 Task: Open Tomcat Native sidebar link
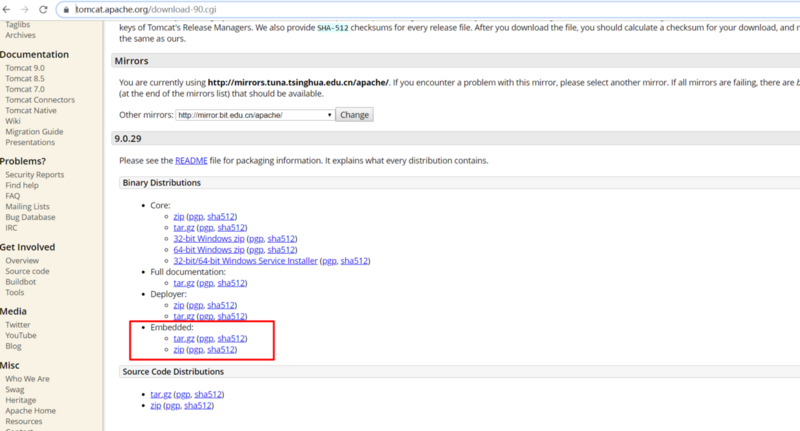click(x=31, y=111)
